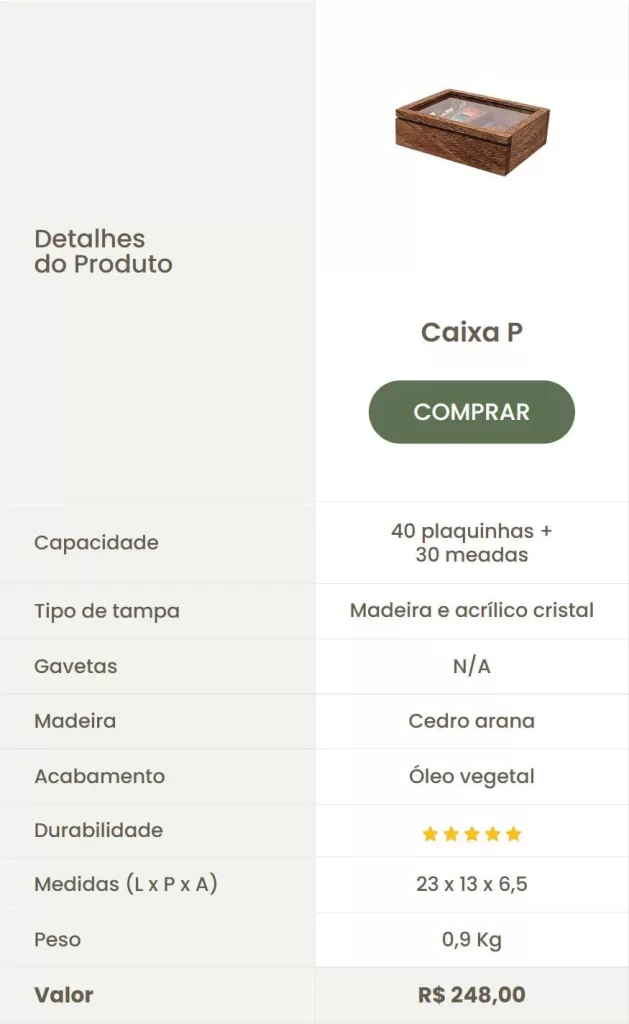Click the fourth durability star

click(x=493, y=834)
